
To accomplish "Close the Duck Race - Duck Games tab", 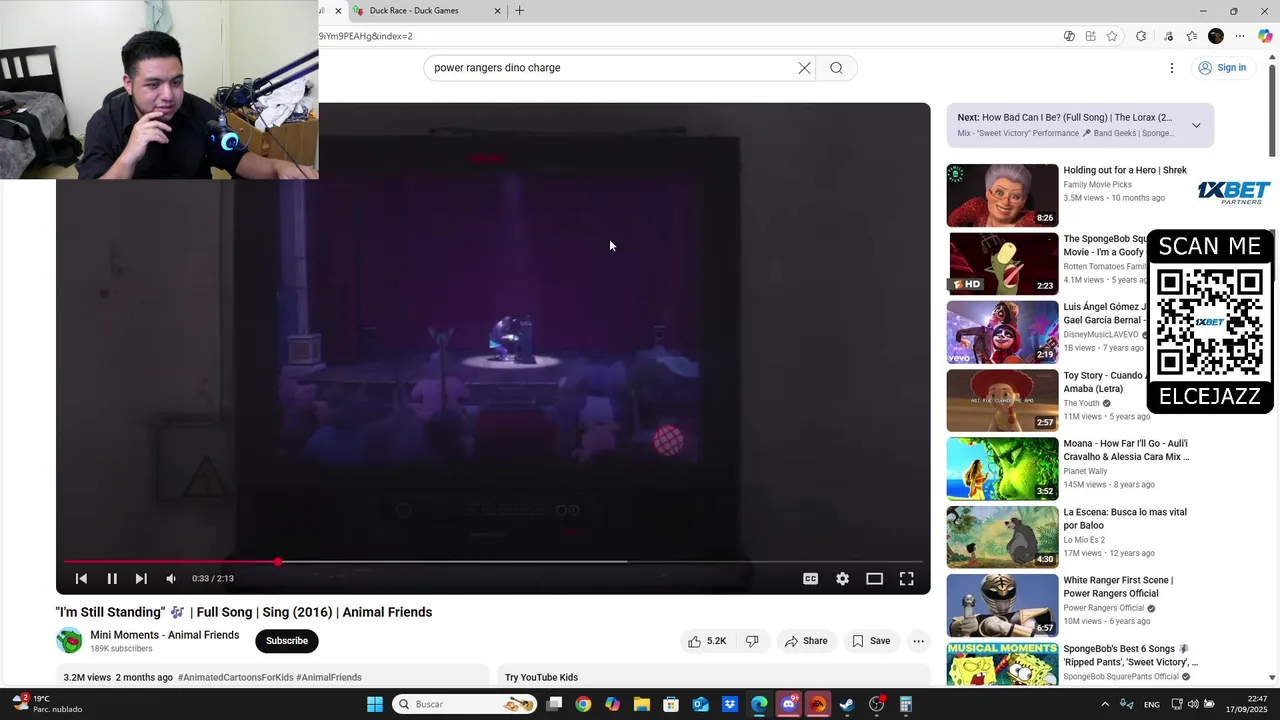I will point(497,11).
